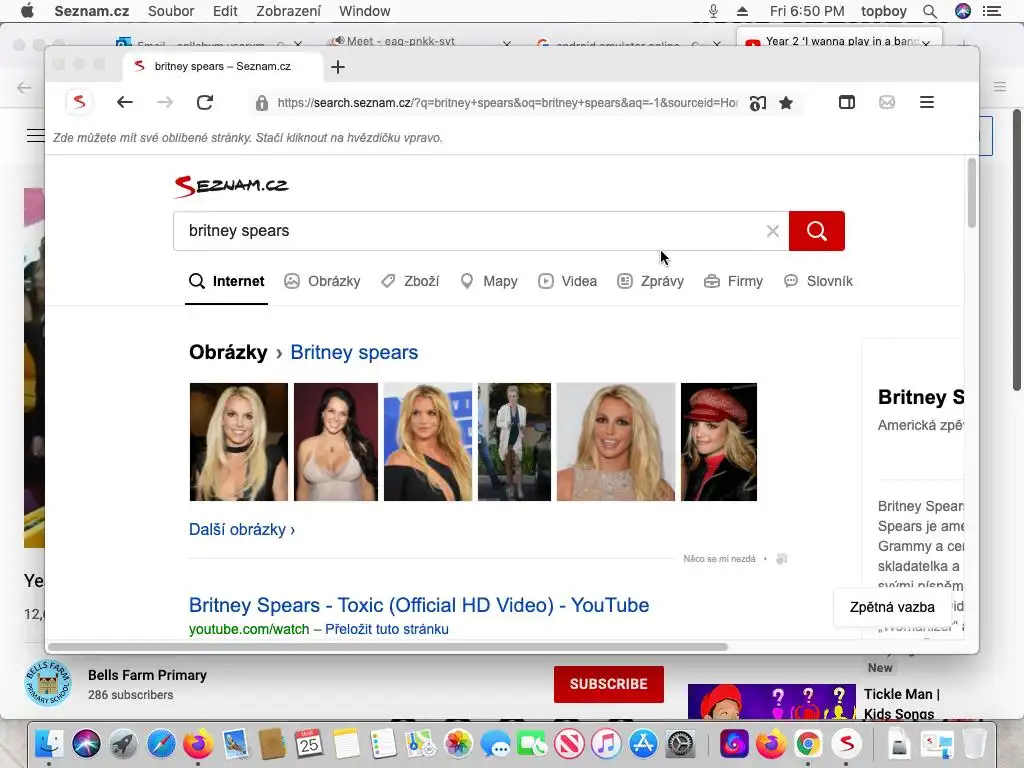This screenshot has width=1024, height=768.
Task: Open Britney Spears Toxic YouTube result
Action: coord(419,605)
